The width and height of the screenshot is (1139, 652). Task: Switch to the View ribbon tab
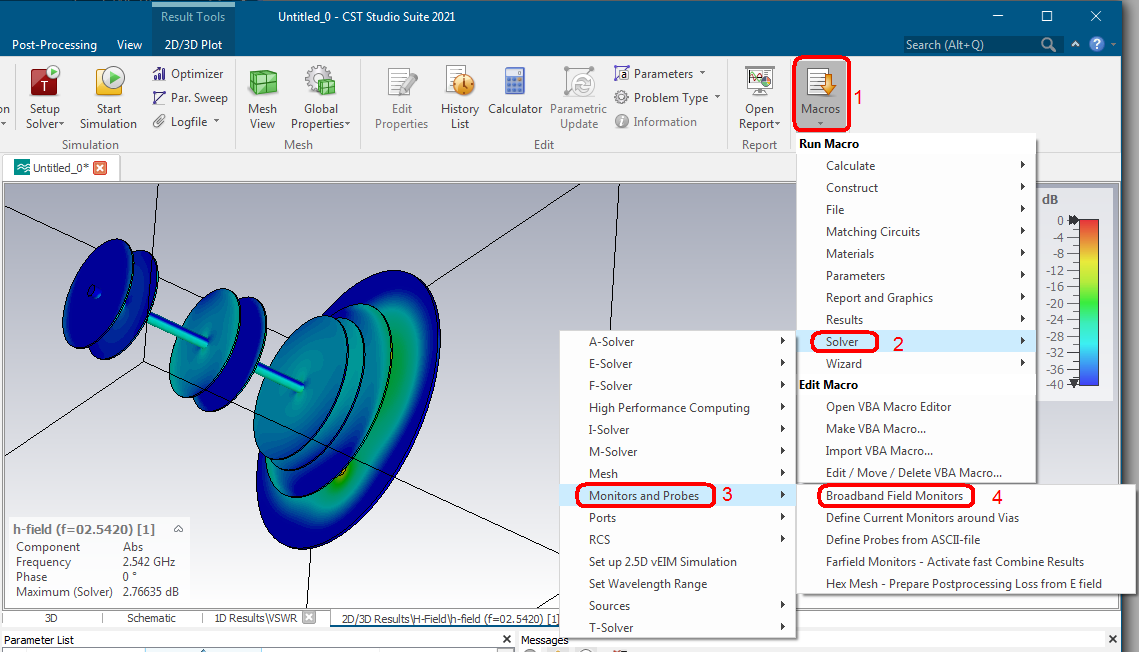(129, 44)
